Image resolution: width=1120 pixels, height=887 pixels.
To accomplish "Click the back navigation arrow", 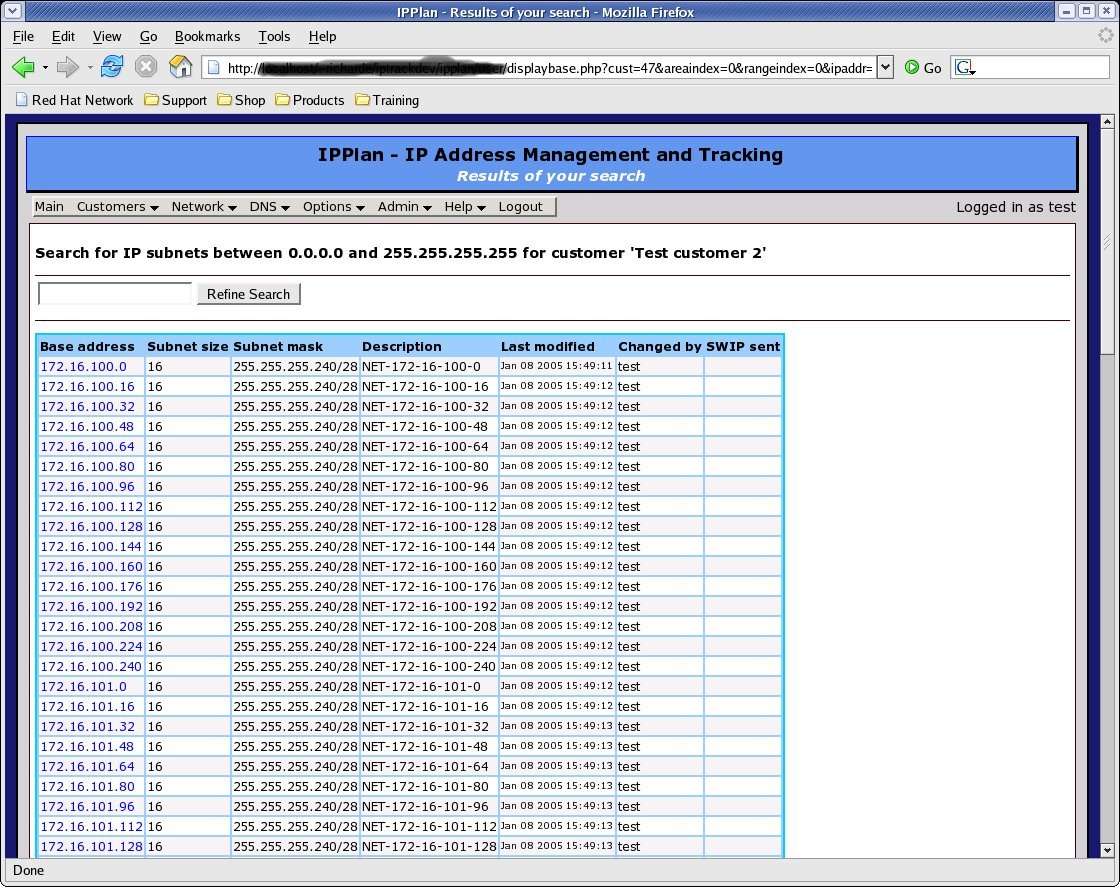I will (24, 67).
